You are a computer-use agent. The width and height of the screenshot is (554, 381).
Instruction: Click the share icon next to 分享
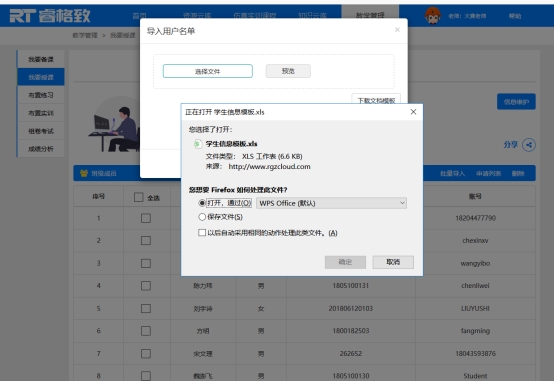(x=529, y=145)
